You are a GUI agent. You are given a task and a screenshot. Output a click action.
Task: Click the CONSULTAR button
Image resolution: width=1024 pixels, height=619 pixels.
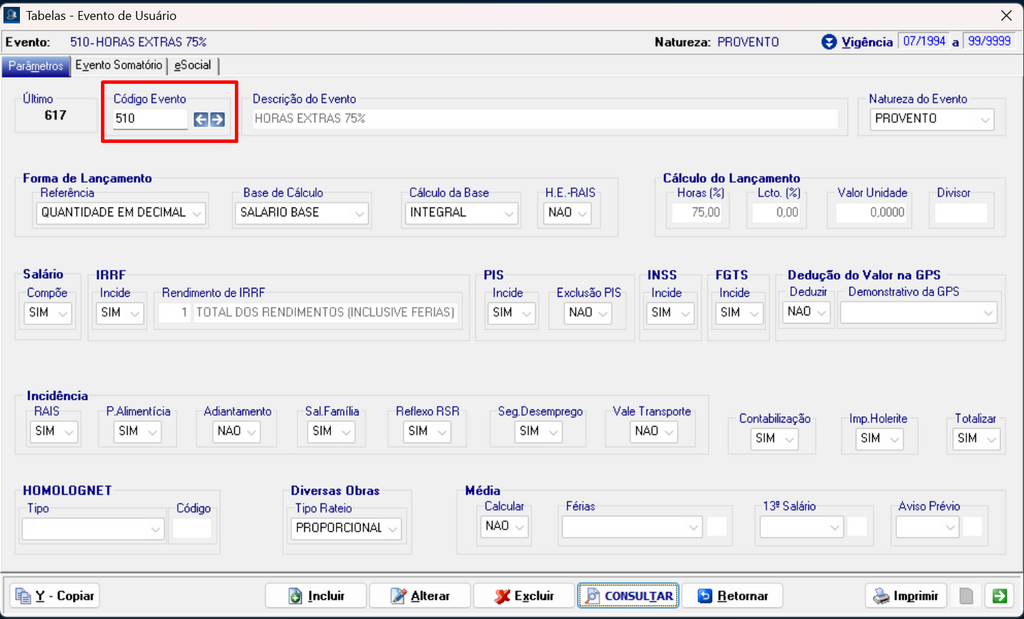coord(628,595)
